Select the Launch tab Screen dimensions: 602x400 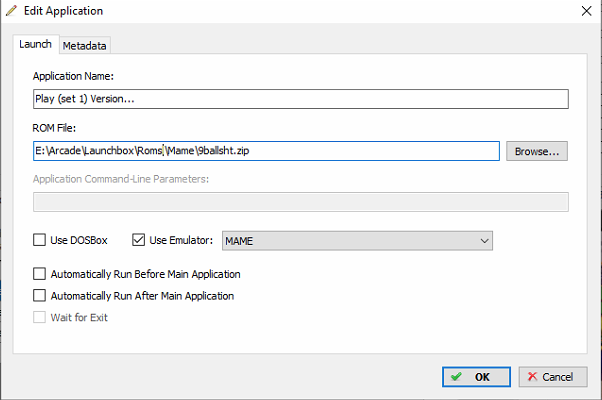tap(35, 44)
